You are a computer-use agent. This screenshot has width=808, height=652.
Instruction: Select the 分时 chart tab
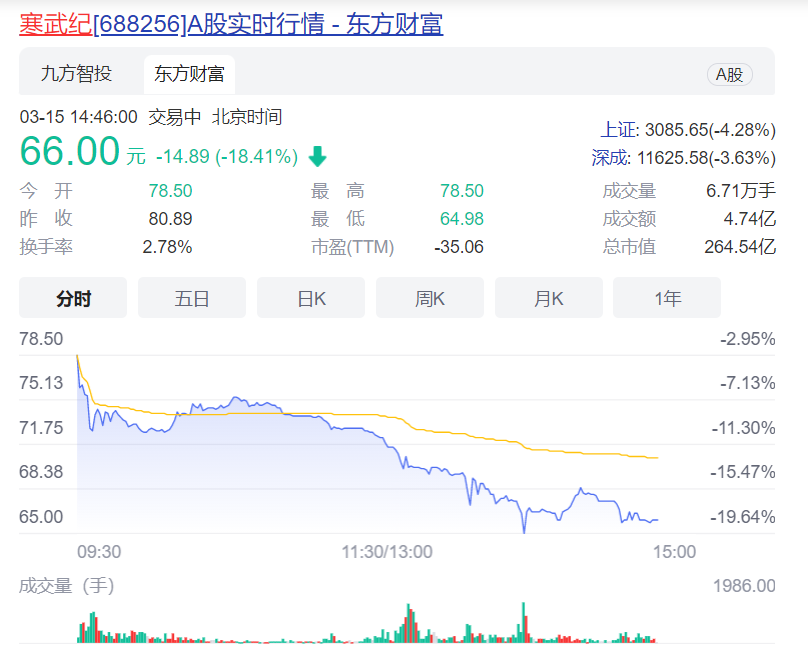click(x=73, y=298)
